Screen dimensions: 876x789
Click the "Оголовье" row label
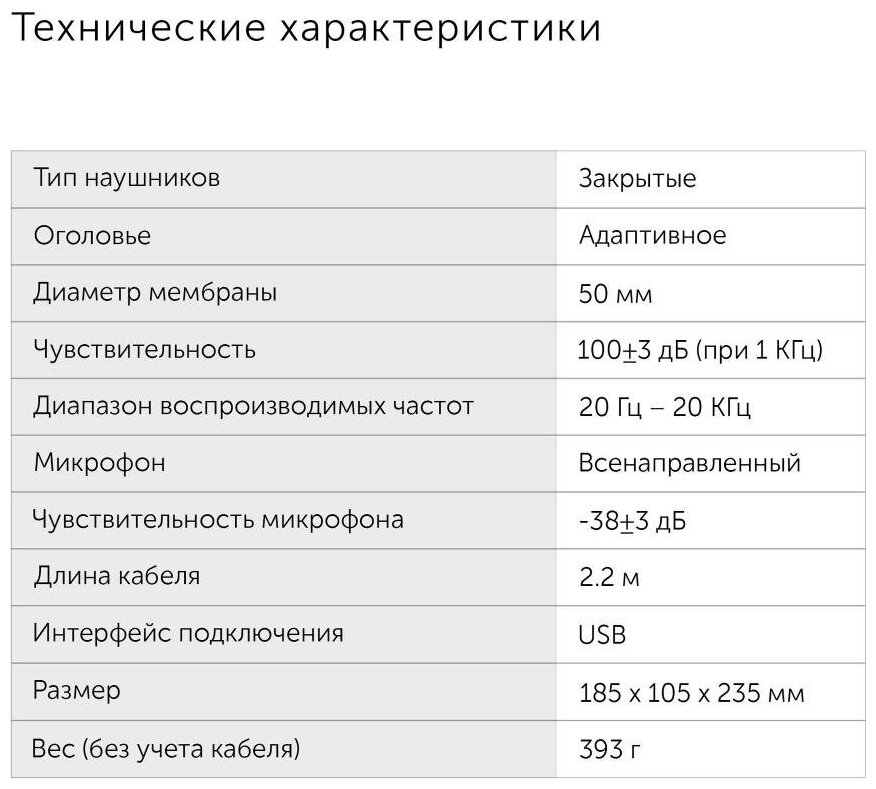(x=92, y=236)
